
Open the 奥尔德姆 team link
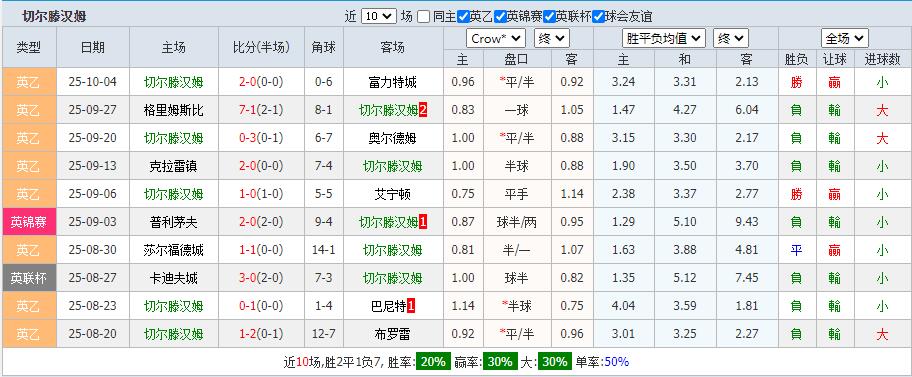coord(393,138)
